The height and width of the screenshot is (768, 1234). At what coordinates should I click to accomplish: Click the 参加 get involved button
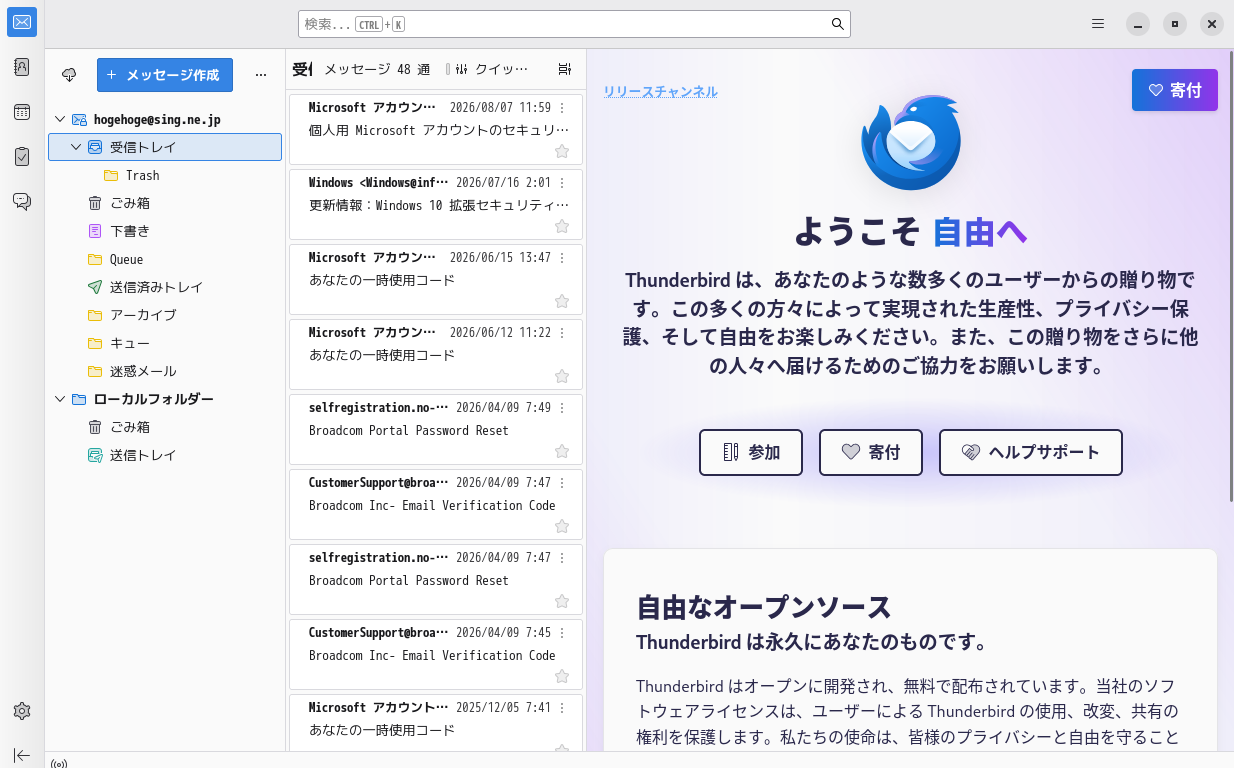[751, 452]
